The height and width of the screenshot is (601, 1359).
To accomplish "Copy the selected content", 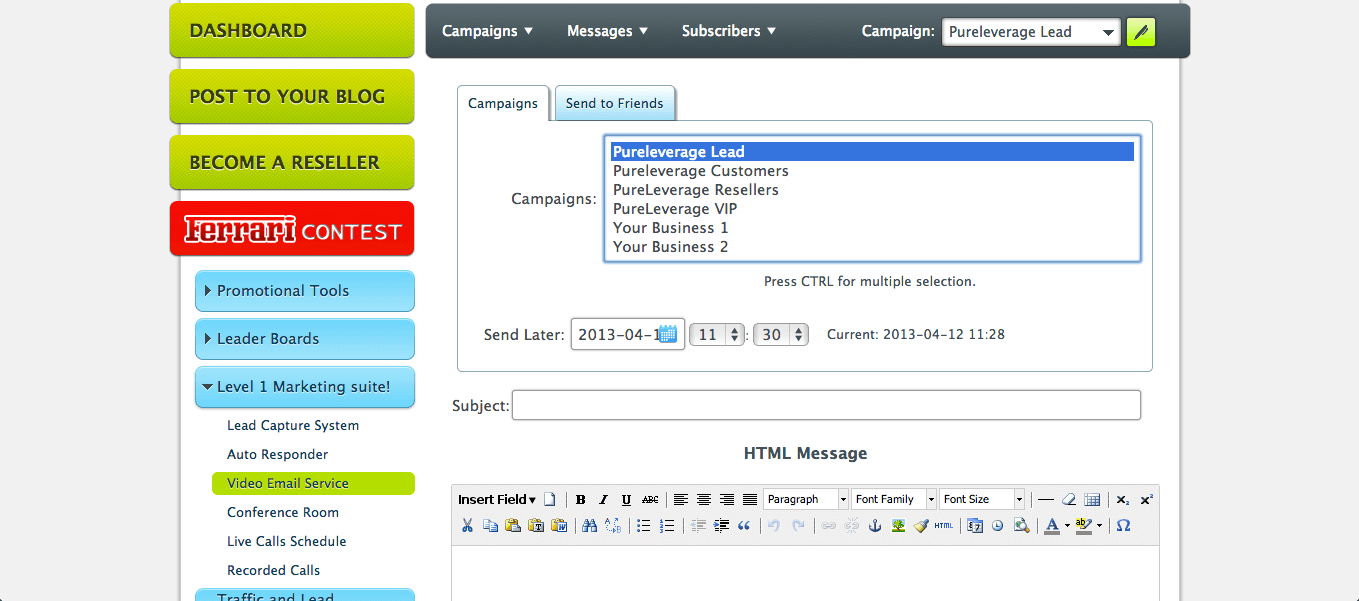I will pyautogui.click(x=490, y=525).
